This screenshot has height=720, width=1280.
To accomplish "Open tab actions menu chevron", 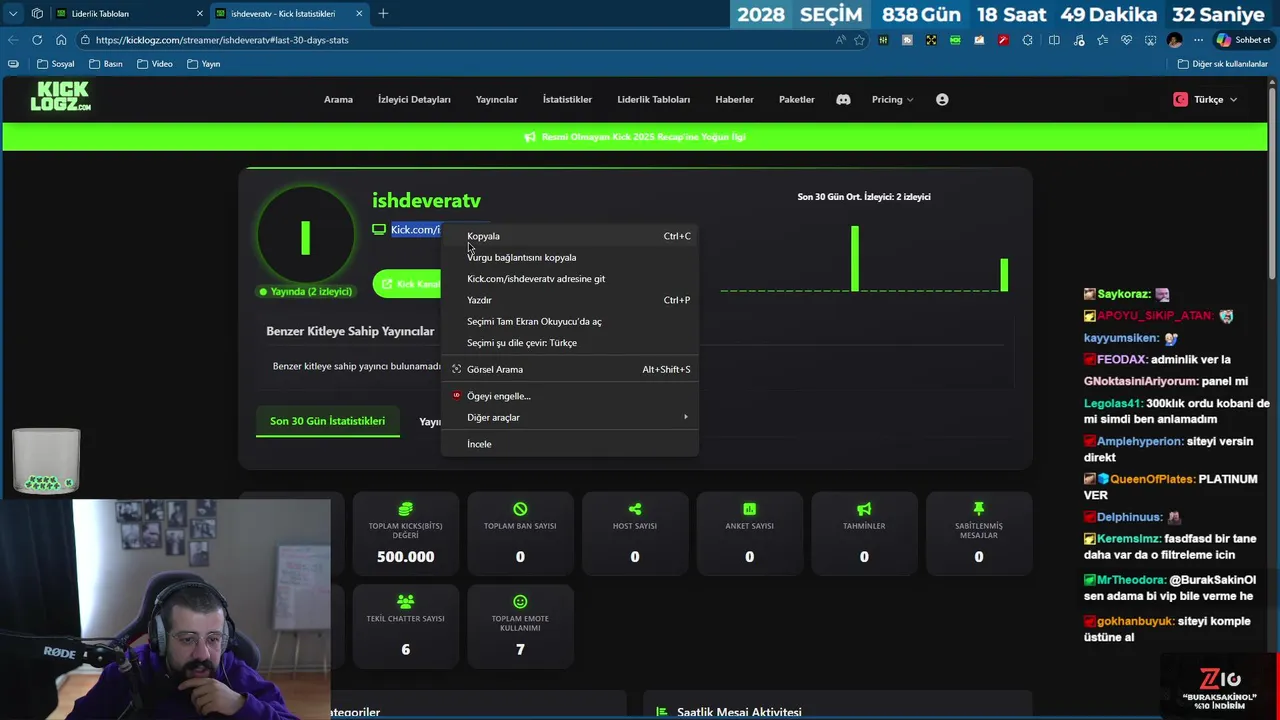I will coord(13,13).
